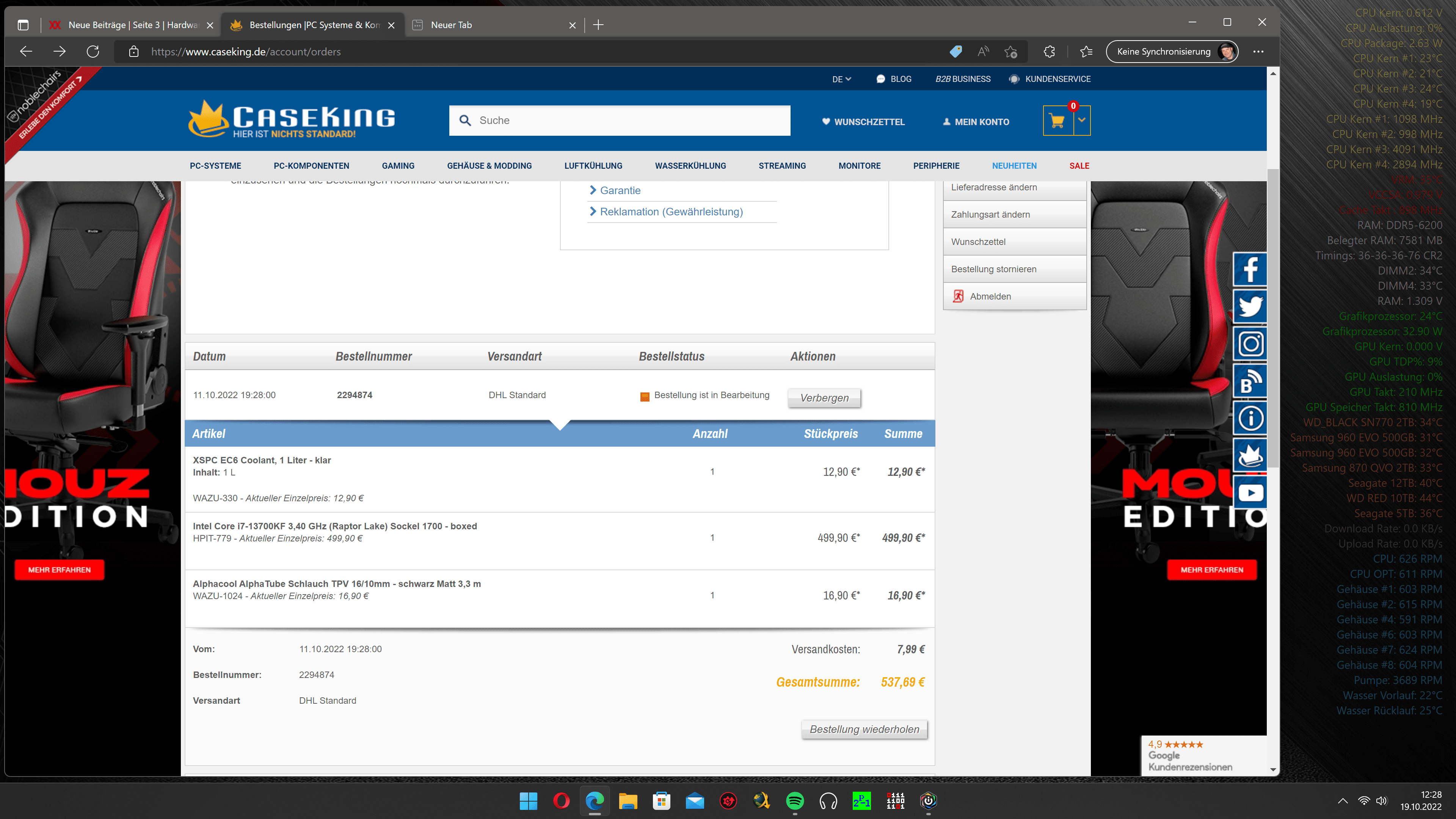
Task: Click the XSPC EC6 Coolant item
Action: [262, 460]
